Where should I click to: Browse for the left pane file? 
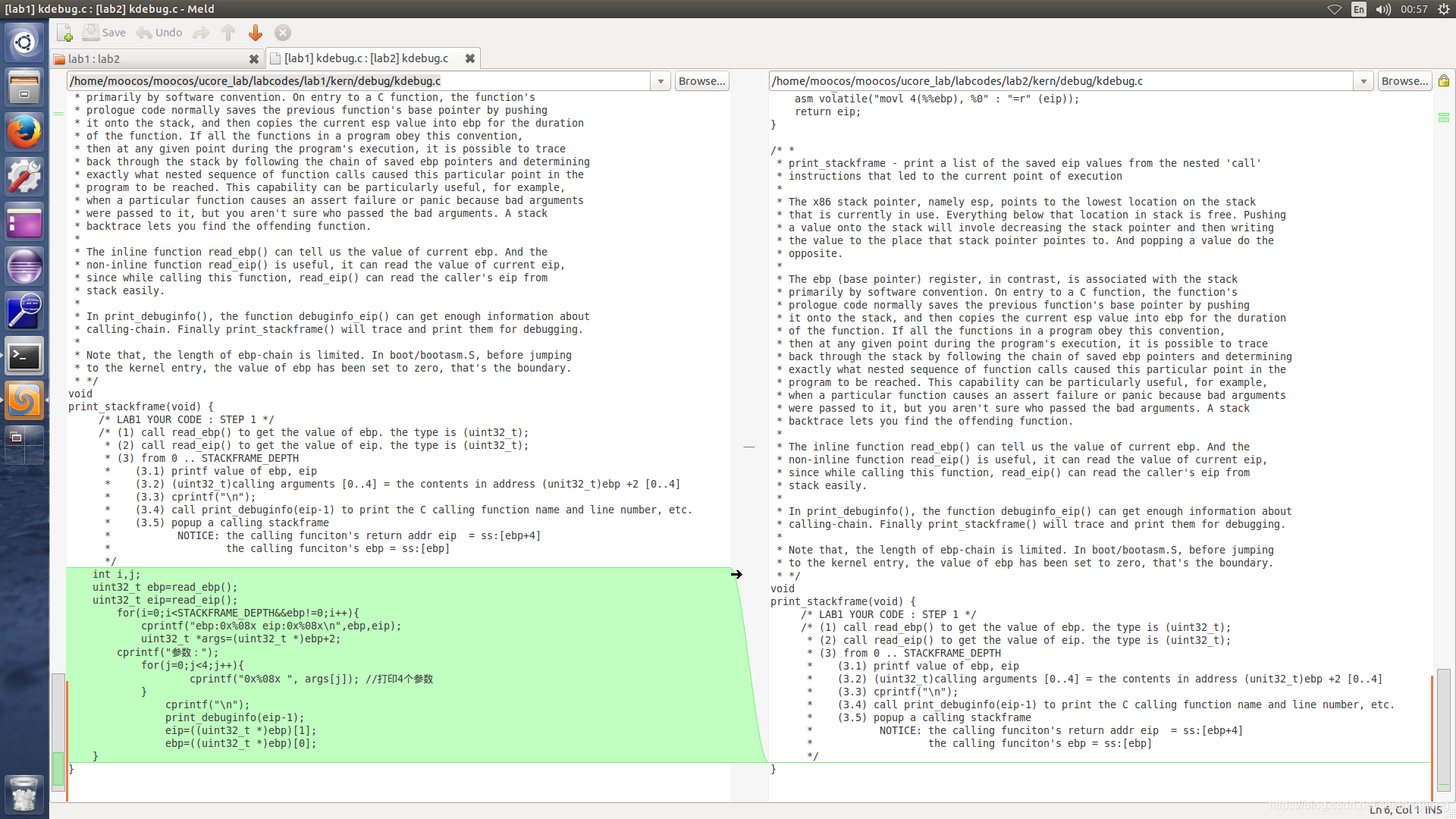click(701, 81)
